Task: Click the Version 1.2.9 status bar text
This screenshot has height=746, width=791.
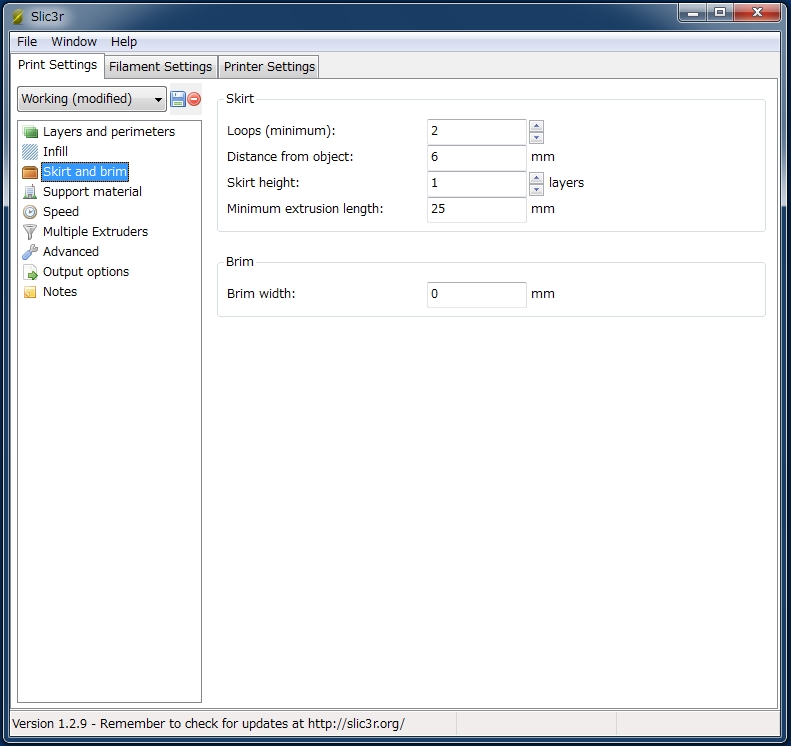Action: pyautogui.click(x=208, y=724)
